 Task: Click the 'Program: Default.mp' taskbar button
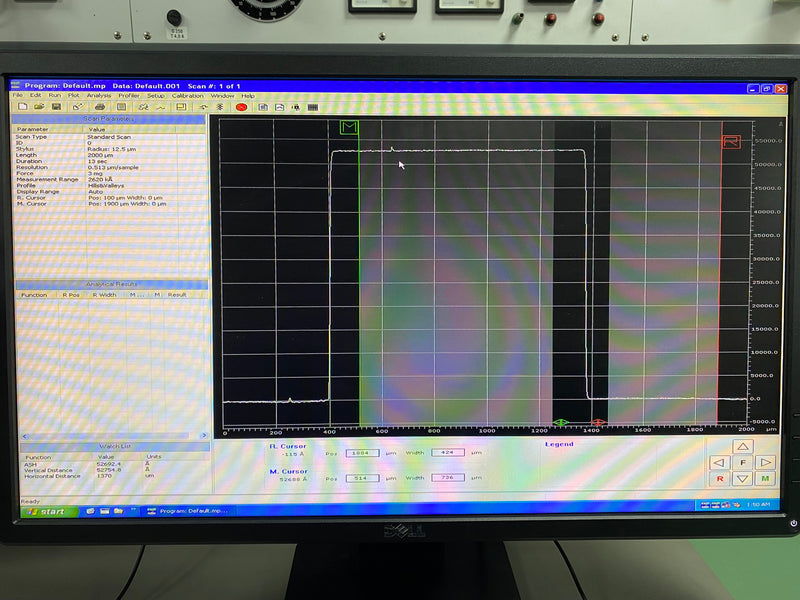coord(188,511)
